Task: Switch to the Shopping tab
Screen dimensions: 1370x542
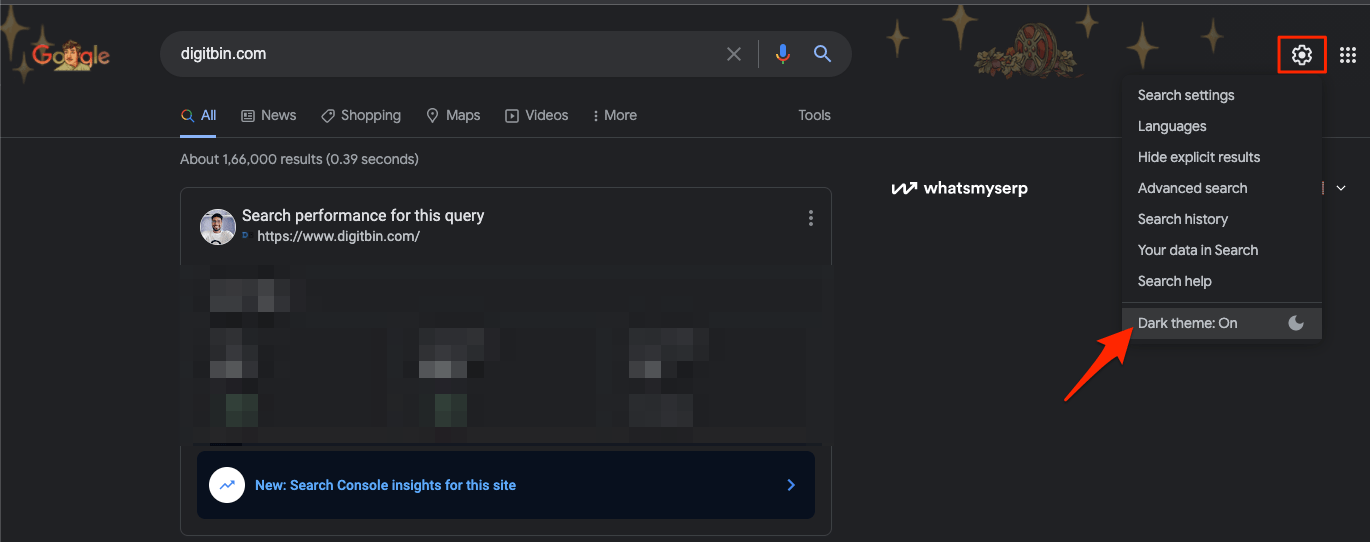Action: tap(361, 116)
